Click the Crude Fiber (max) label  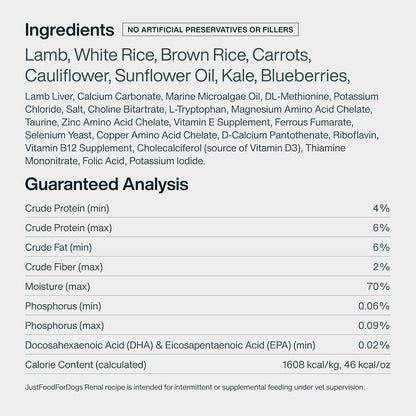tap(64, 267)
